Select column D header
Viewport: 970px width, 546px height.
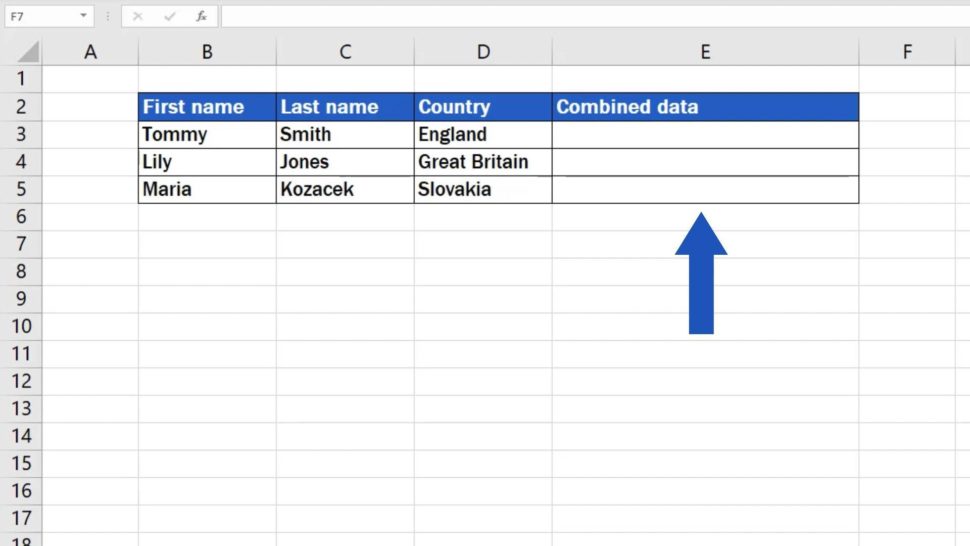(x=483, y=52)
